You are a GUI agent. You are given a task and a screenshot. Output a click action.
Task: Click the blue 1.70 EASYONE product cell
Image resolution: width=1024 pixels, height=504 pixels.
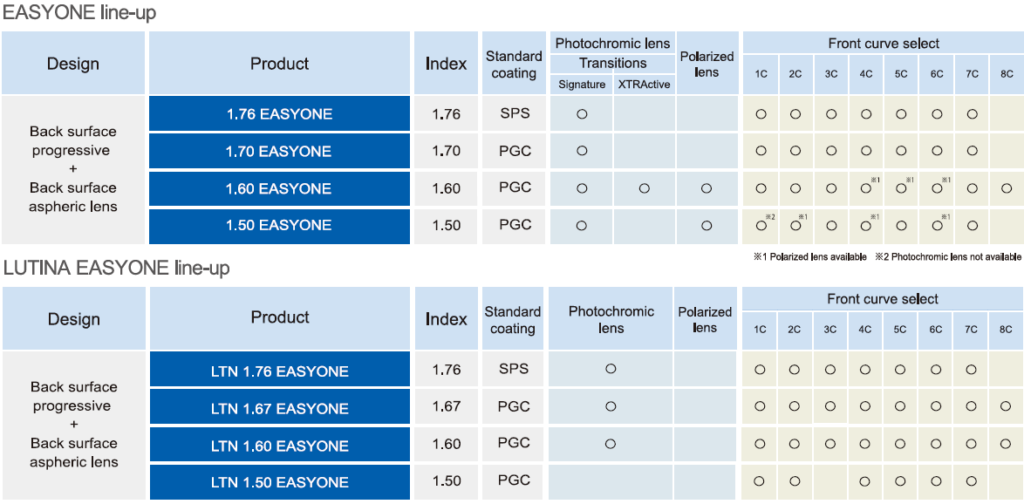pyautogui.click(x=279, y=151)
